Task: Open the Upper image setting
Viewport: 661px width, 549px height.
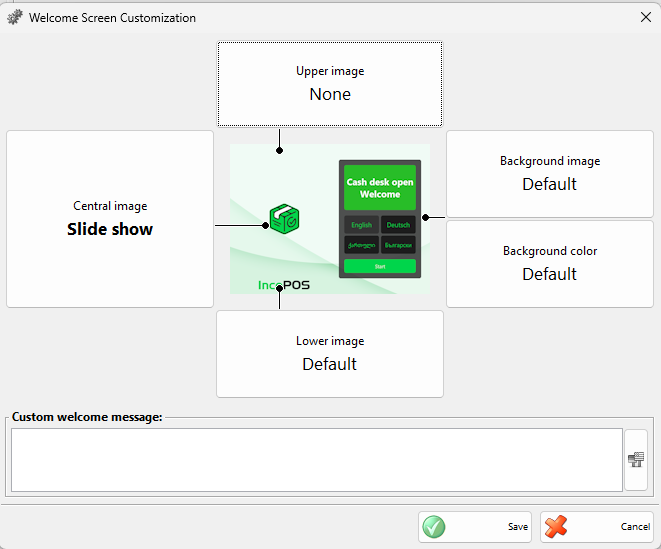Action: [x=330, y=84]
